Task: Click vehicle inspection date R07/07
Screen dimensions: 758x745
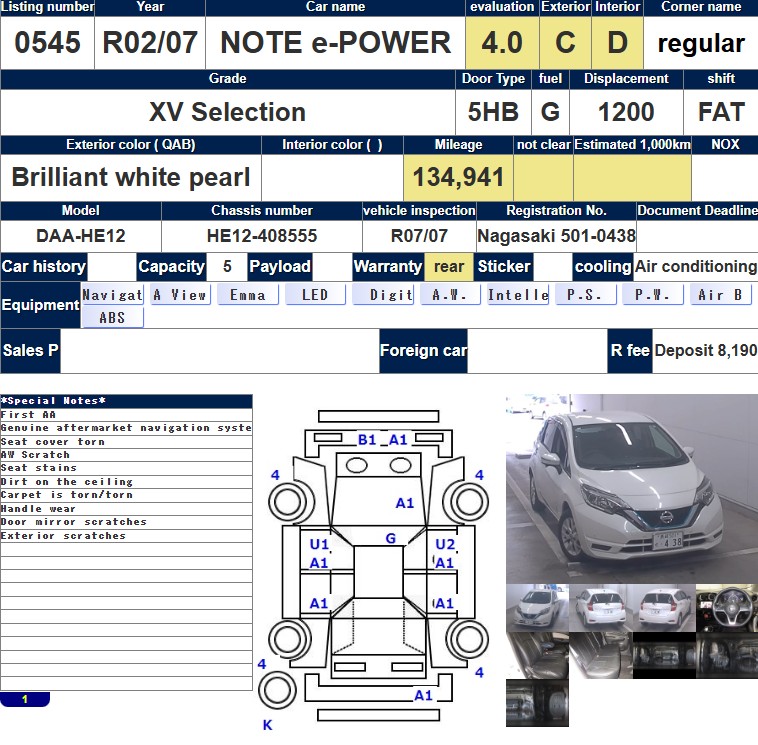Action: [x=419, y=236]
